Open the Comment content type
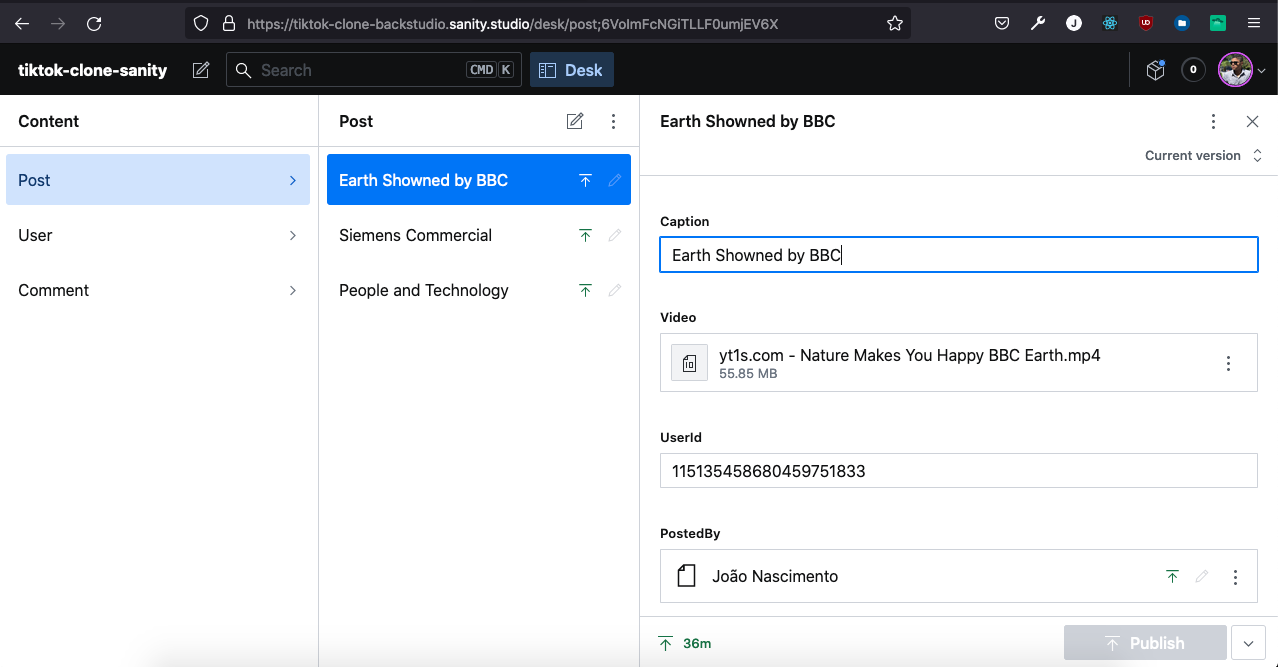The height and width of the screenshot is (667, 1278). (158, 290)
